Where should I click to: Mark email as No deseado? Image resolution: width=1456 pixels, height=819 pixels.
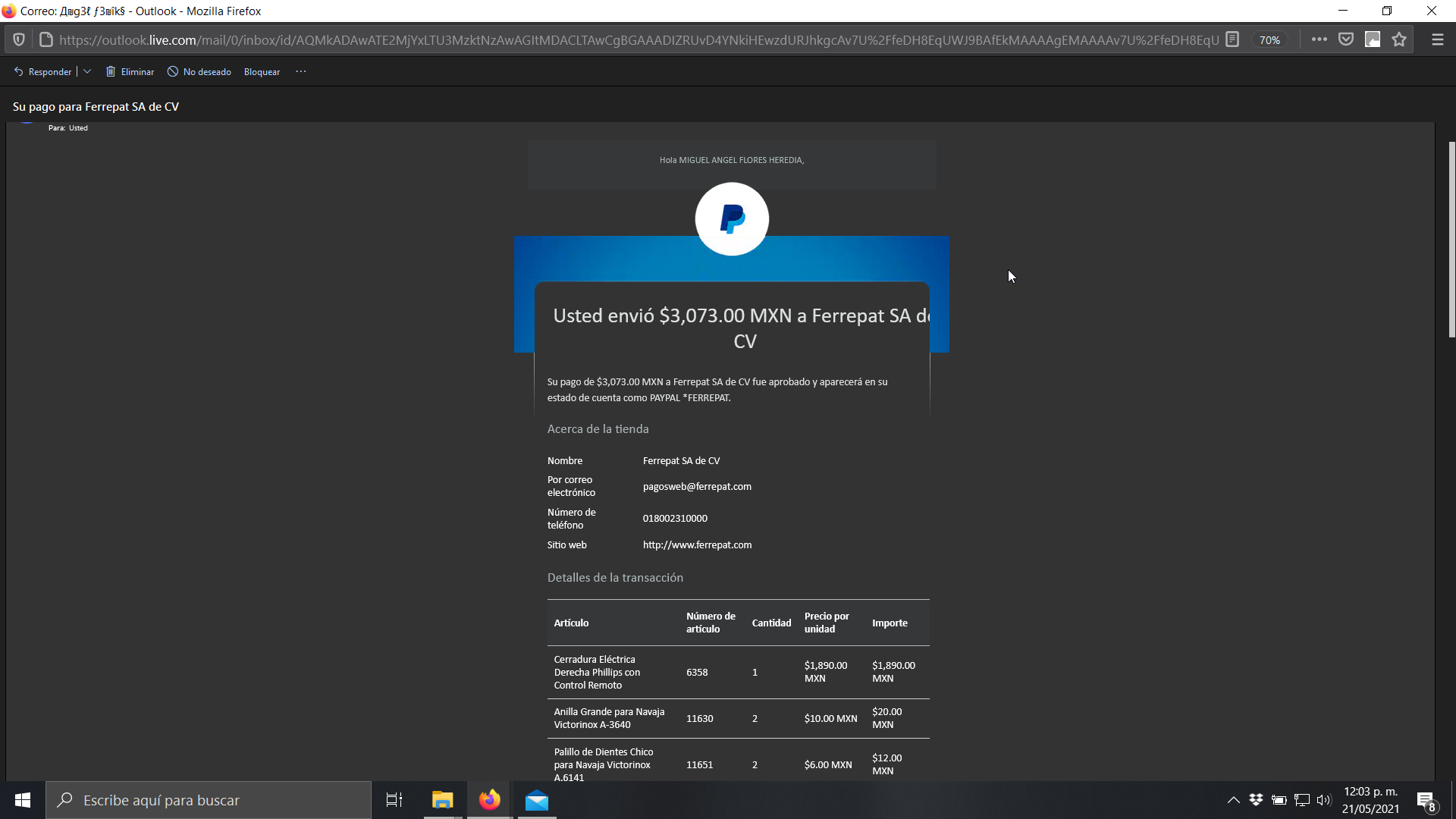click(199, 72)
